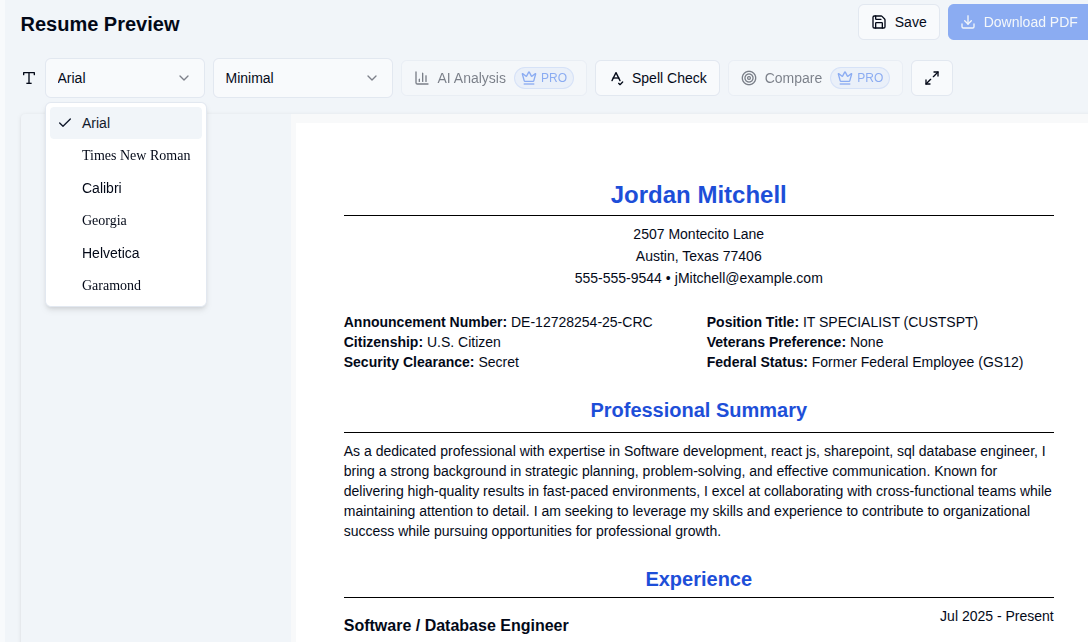Click the jMitchell@example.com email address
The height and width of the screenshot is (642, 1088).
(x=749, y=278)
